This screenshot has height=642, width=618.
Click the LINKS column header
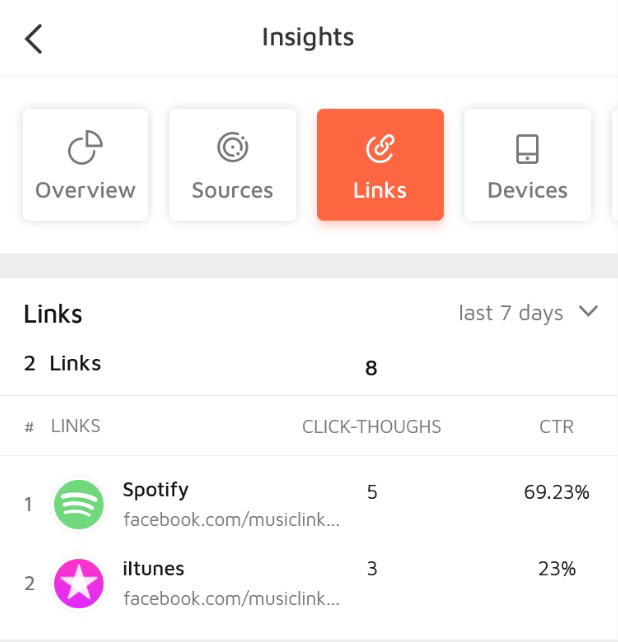[x=76, y=426]
